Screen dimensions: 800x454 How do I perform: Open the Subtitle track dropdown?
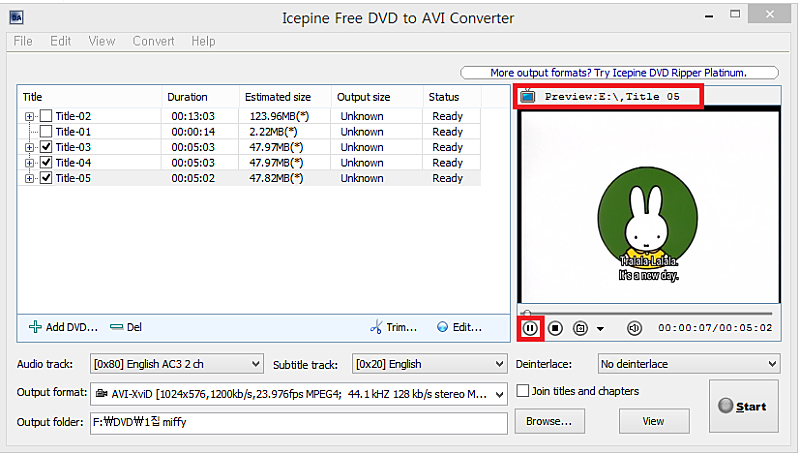pos(430,364)
